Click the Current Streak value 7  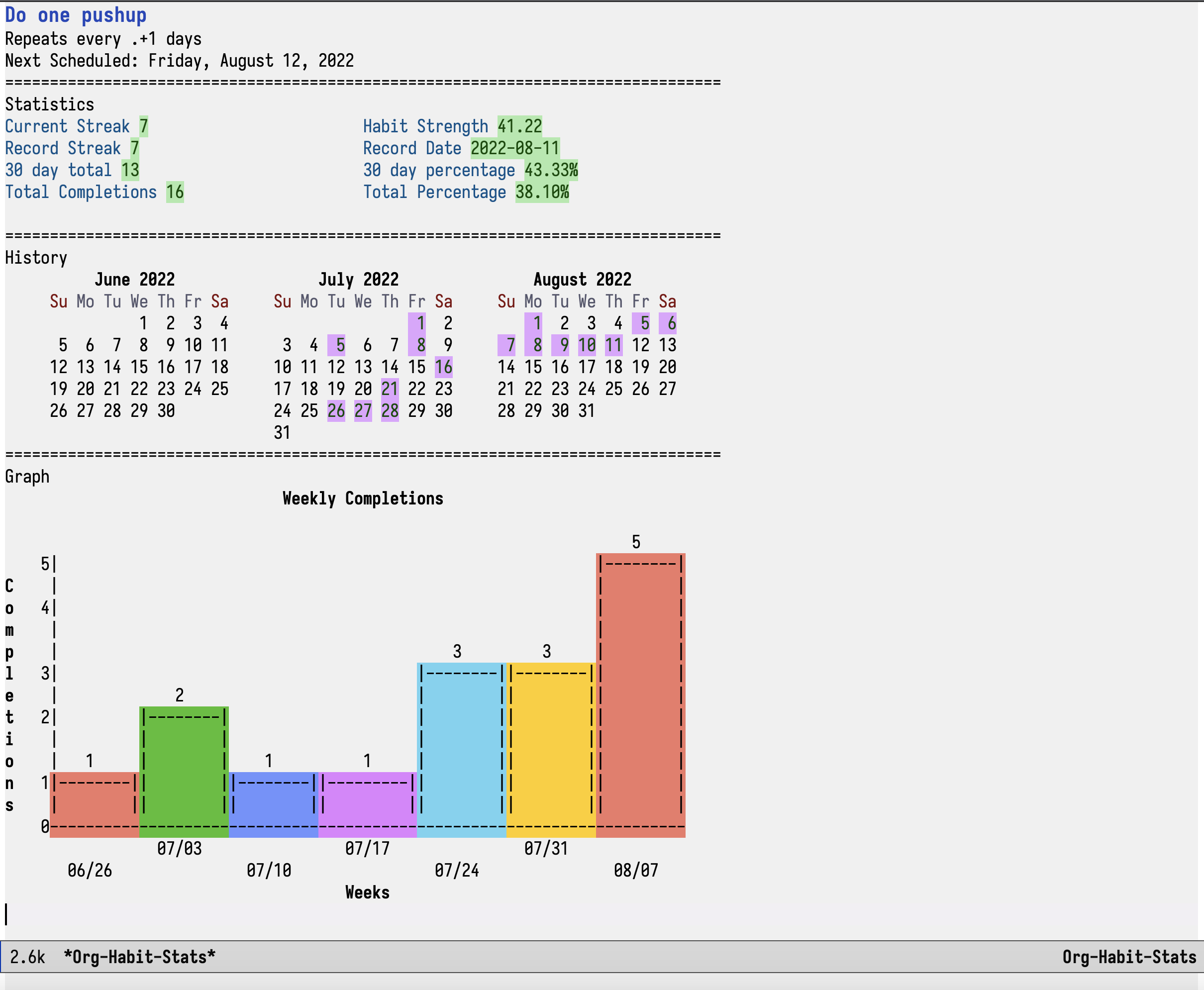click(143, 126)
